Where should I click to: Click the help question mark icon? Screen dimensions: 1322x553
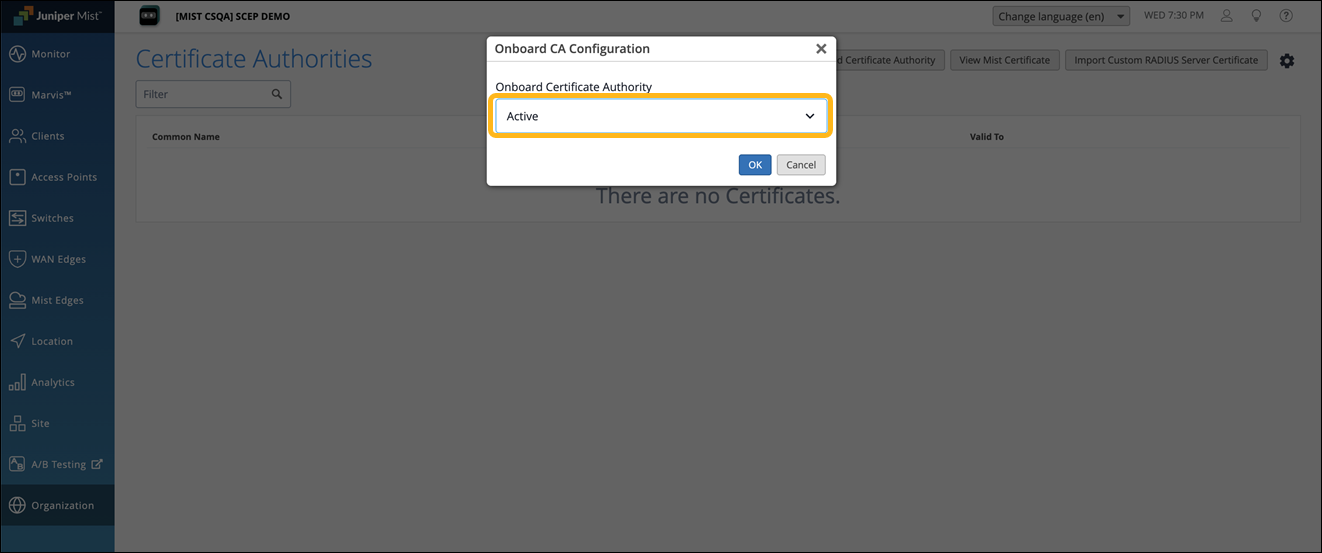pos(1286,16)
